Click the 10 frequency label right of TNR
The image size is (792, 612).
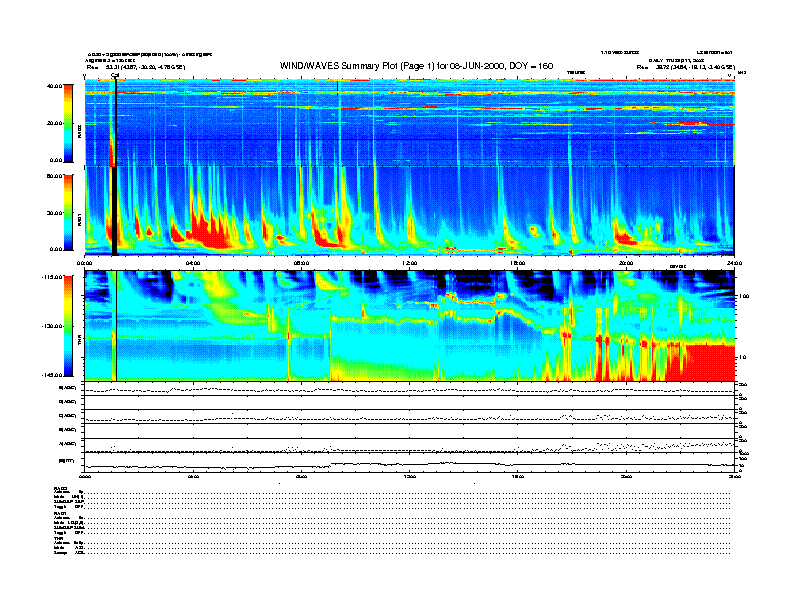[743, 357]
